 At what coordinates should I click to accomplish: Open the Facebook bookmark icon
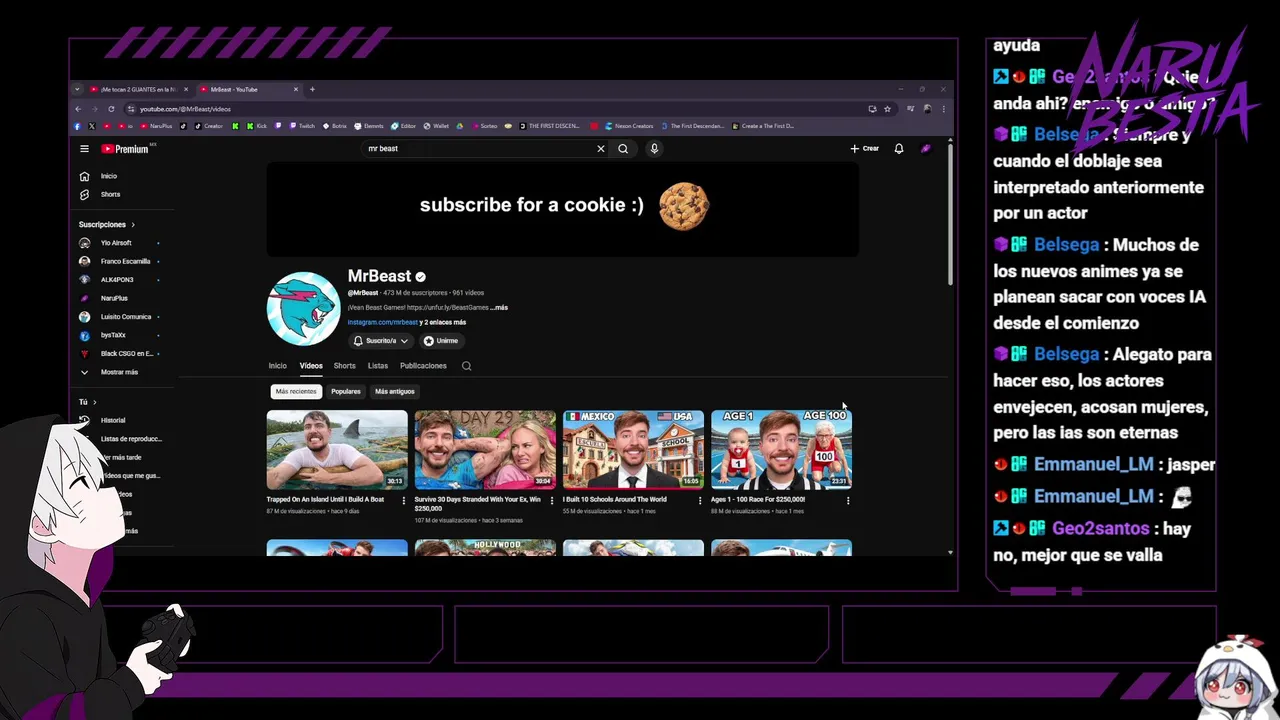pyautogui.click(x=78, y=126)
